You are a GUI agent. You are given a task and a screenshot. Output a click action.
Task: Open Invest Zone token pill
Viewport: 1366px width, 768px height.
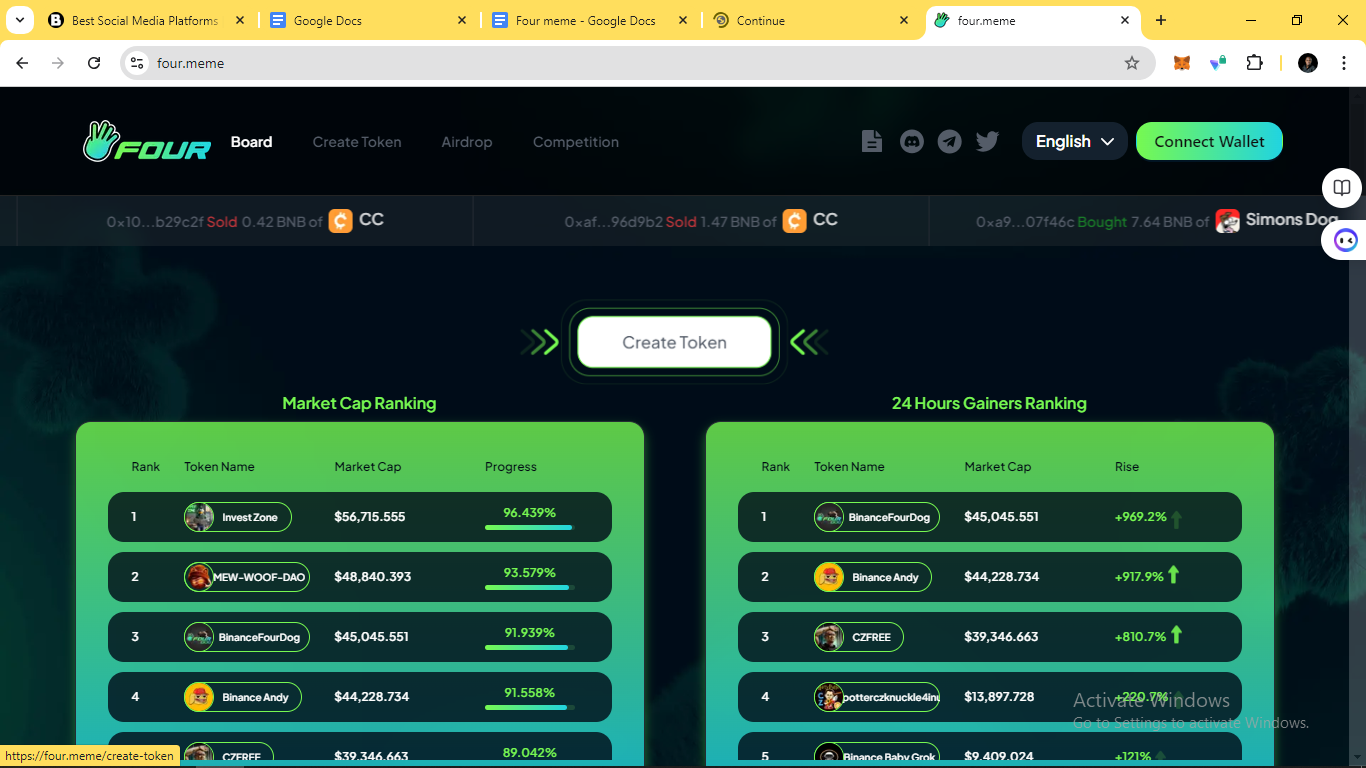tap(238, 517)
